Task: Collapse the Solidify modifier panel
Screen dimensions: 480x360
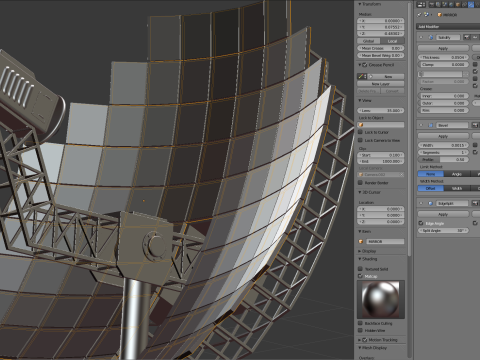Action: [x=421, y=37]
